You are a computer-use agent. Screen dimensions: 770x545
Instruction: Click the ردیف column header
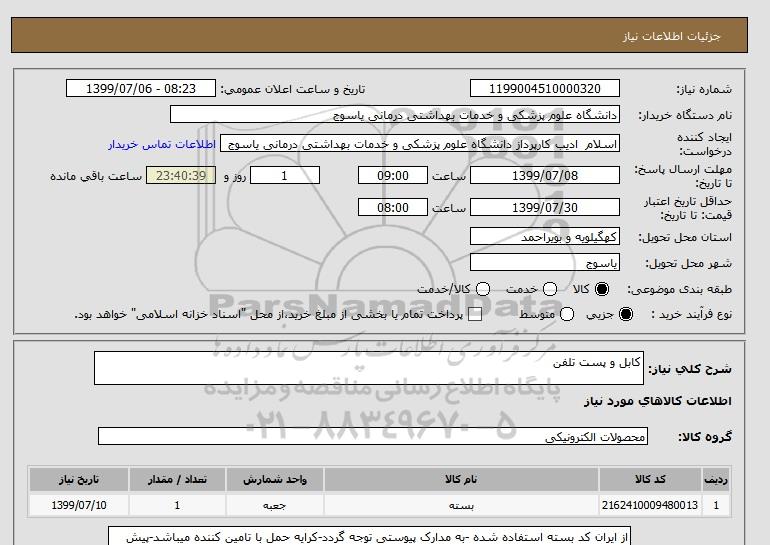click(716, 480)
